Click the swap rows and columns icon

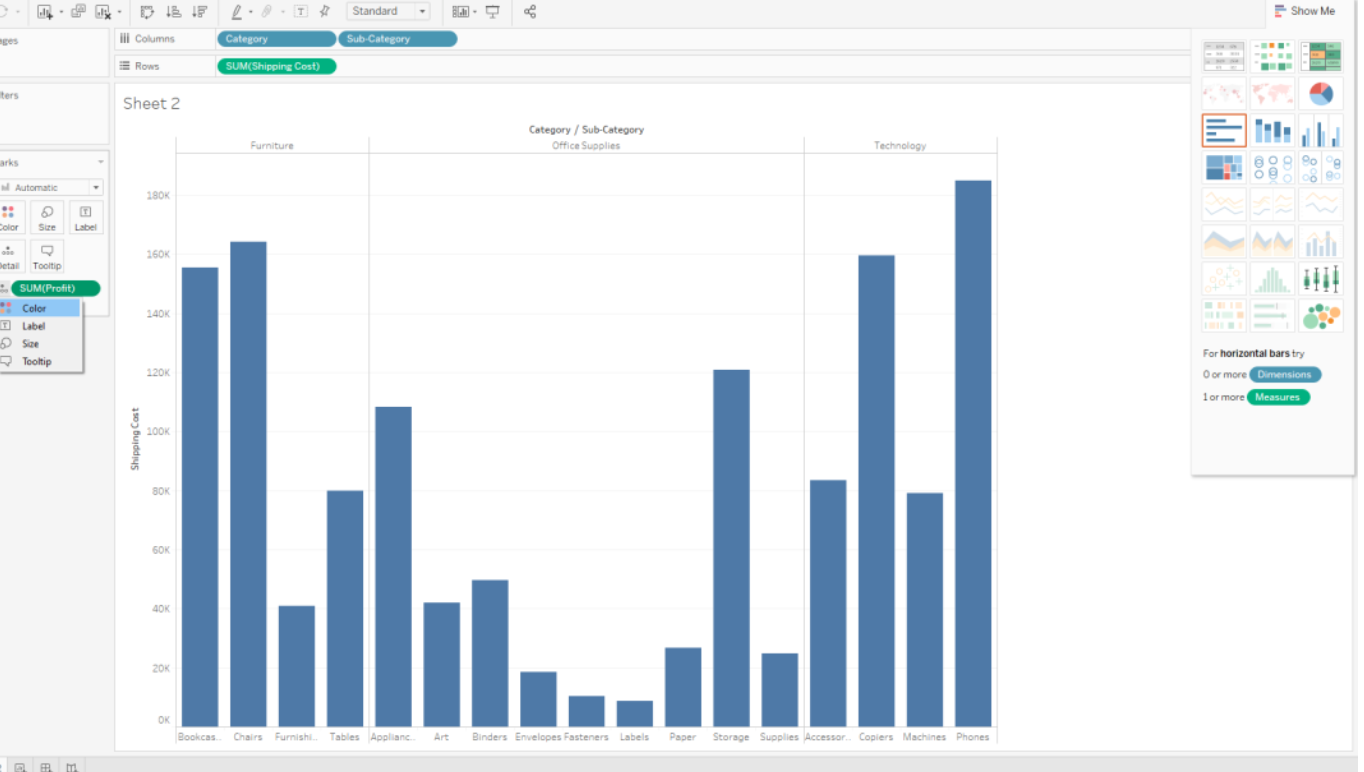(147, 12)
